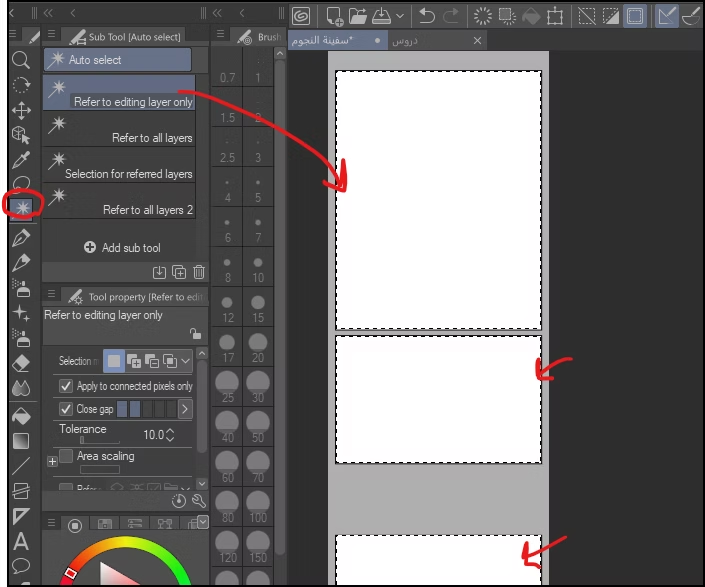This screenshot has width=705, height=587.
Task: Click the Tolerance slider
Action: [100, 440]
